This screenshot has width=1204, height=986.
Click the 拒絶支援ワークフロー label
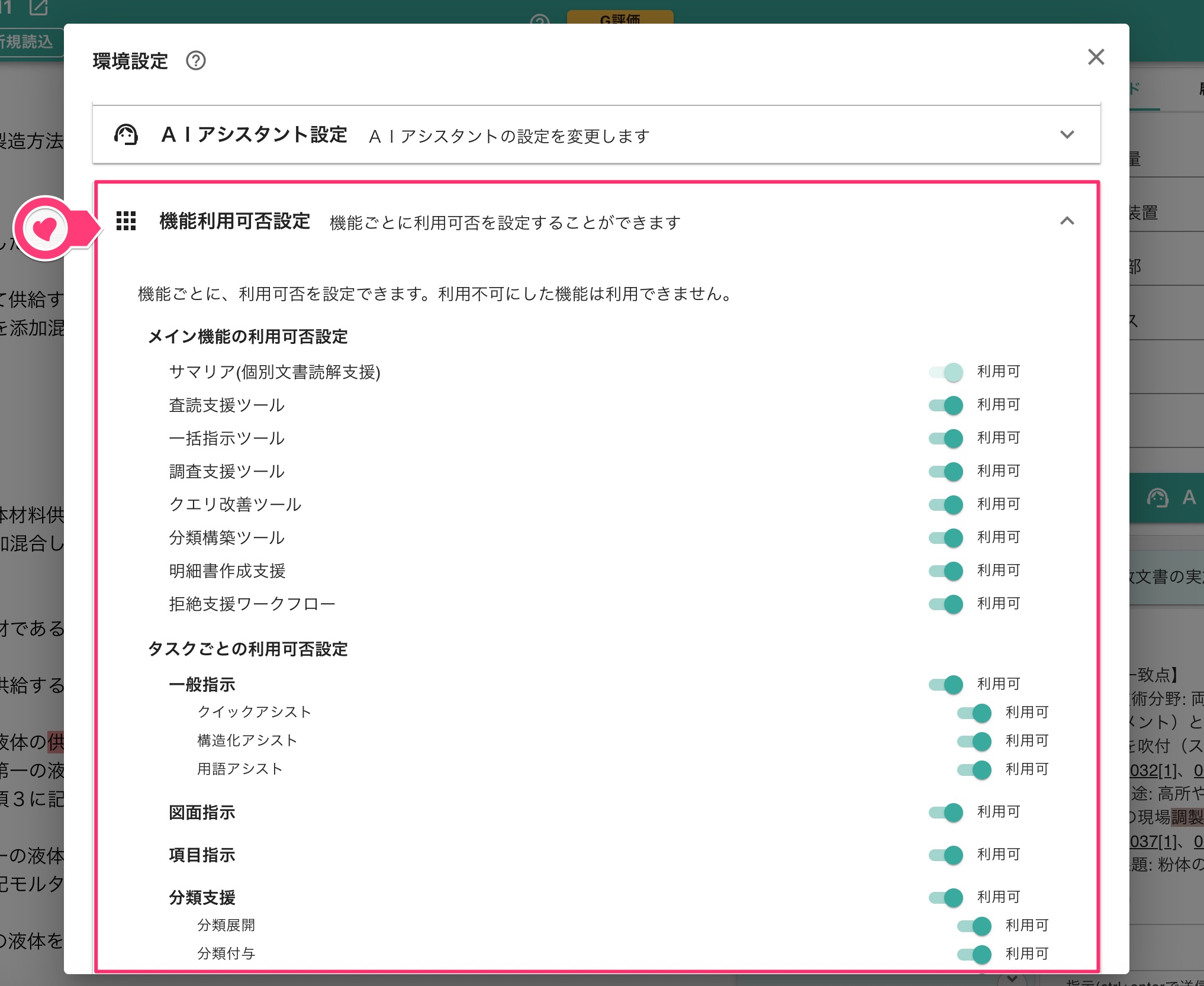[x=252, y=604]
